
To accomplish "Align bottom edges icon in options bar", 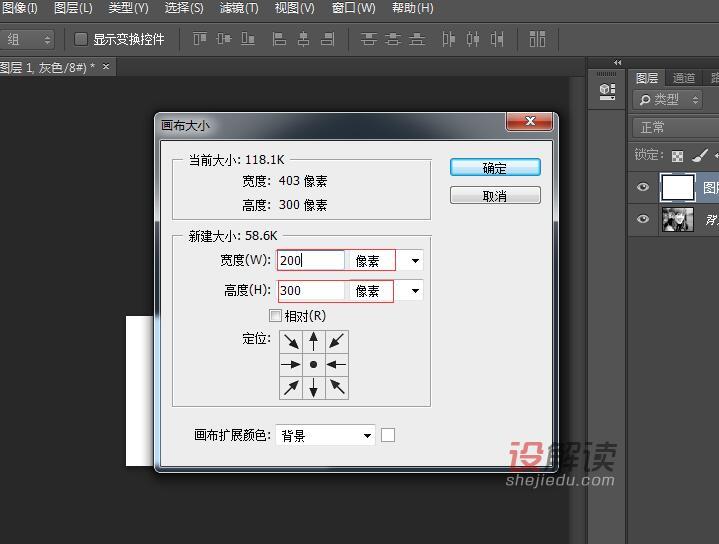I will [248, 39].
